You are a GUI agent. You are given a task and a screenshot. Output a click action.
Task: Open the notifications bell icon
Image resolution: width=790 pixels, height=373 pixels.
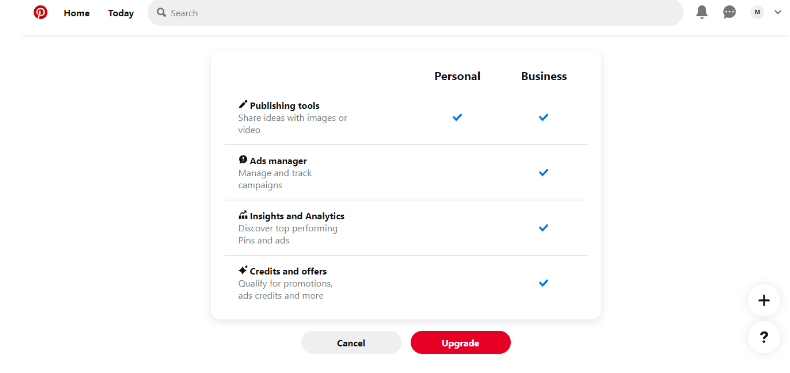pos(701,12)
